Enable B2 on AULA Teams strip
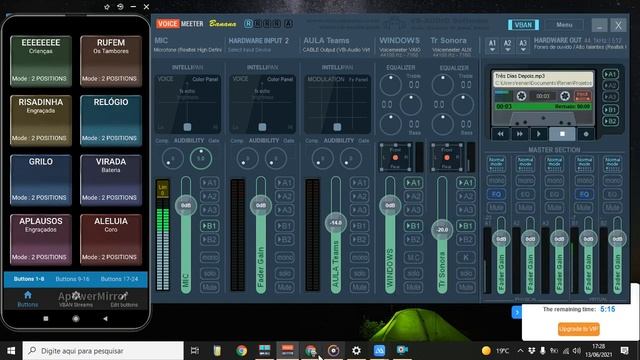 click(359, 240)
